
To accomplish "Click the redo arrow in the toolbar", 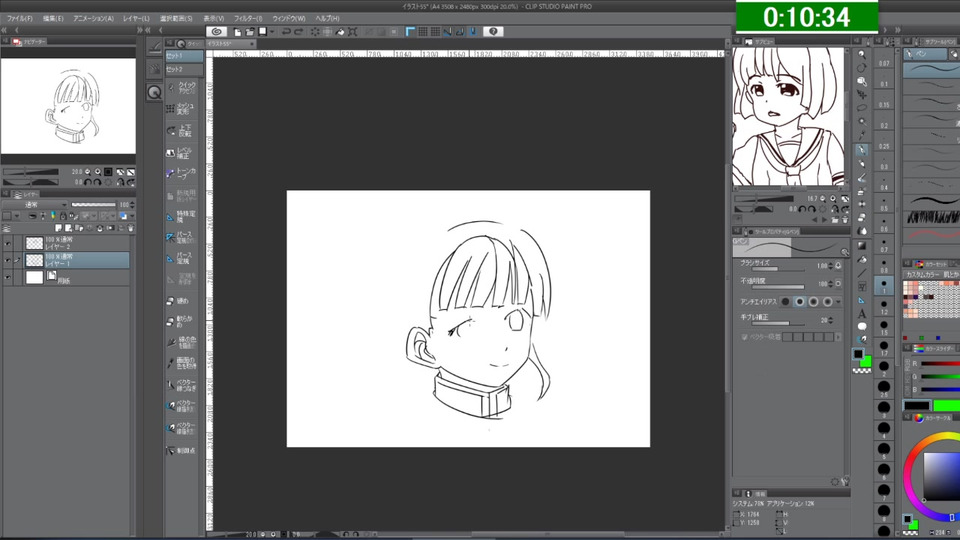I will tap(298, 32).
